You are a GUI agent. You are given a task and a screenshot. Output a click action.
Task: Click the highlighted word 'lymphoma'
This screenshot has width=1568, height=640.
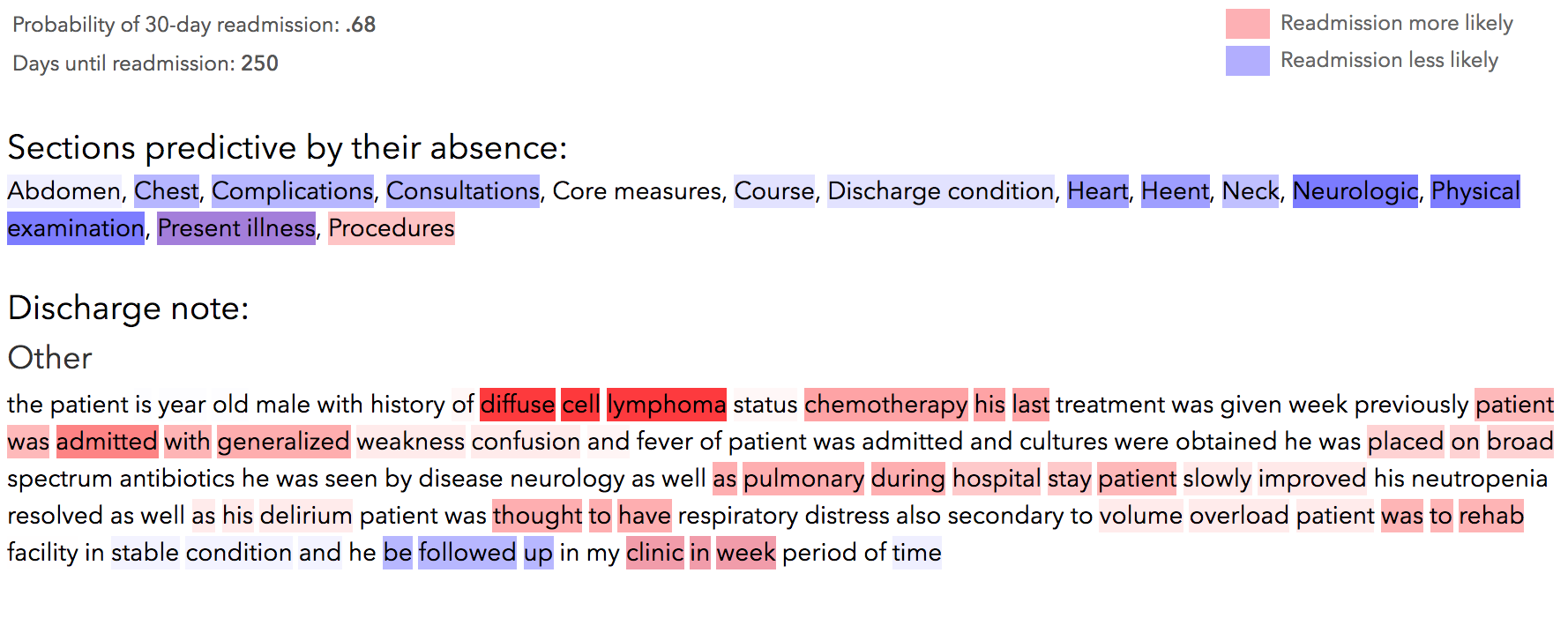pos(666,405)
